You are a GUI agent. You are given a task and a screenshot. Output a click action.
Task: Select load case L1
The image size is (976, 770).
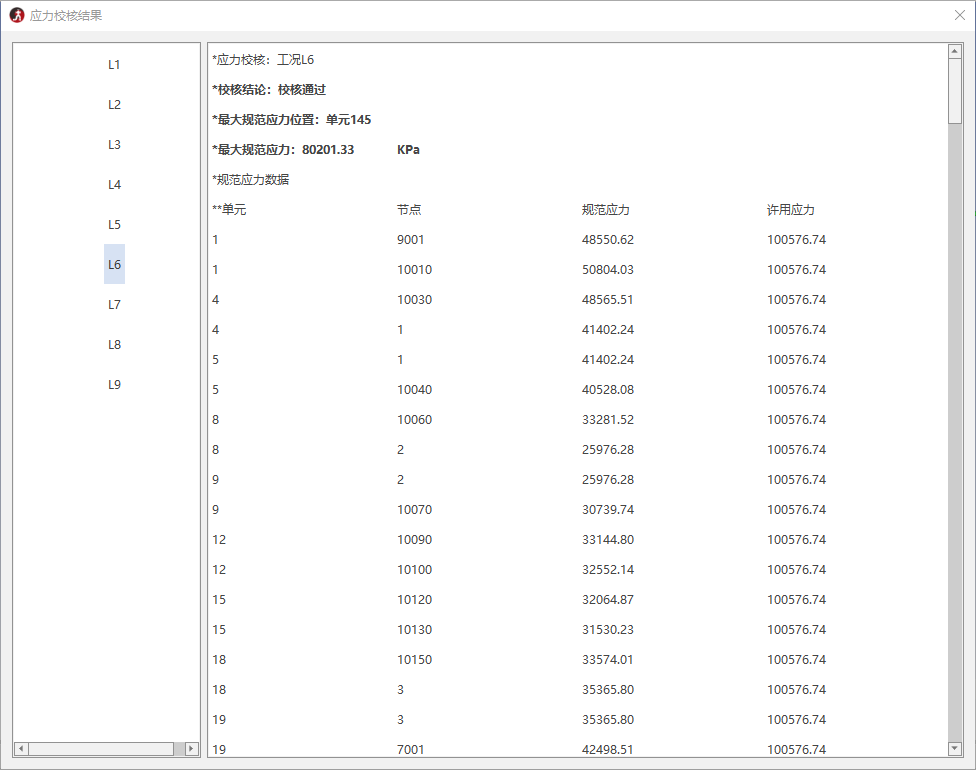click(114, 65)
